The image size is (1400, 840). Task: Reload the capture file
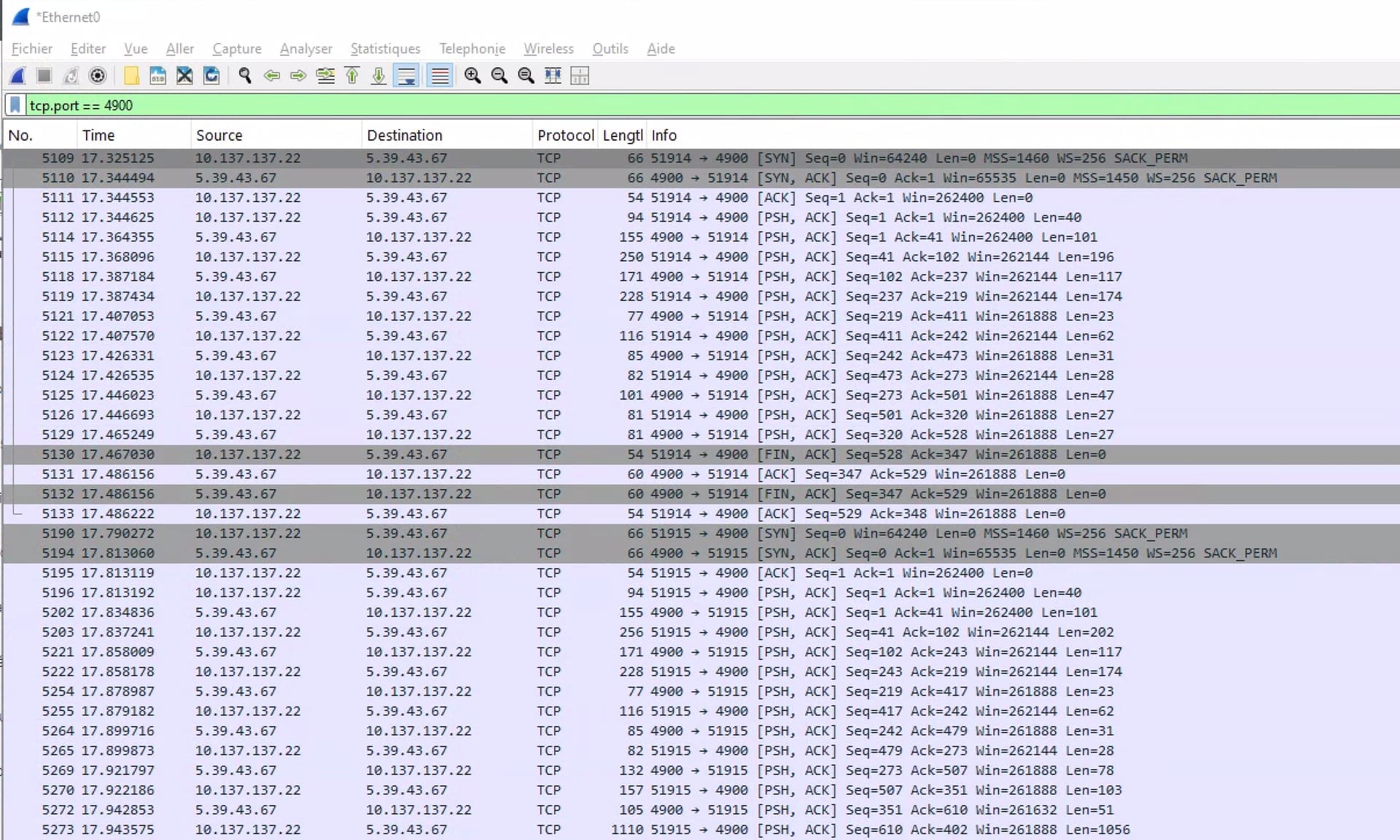click(x=211, y=76)
